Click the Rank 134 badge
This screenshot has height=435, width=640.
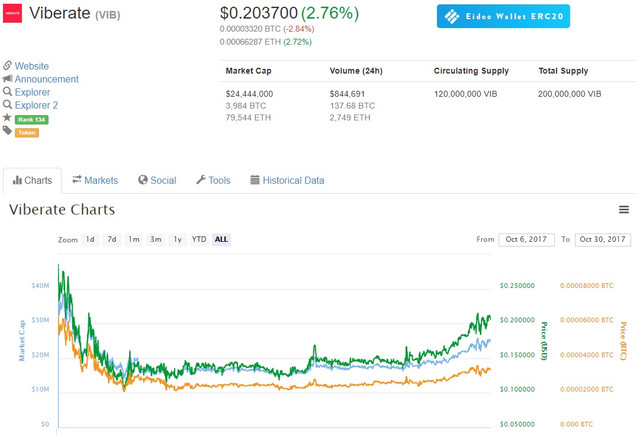click(x=31, y=120)
